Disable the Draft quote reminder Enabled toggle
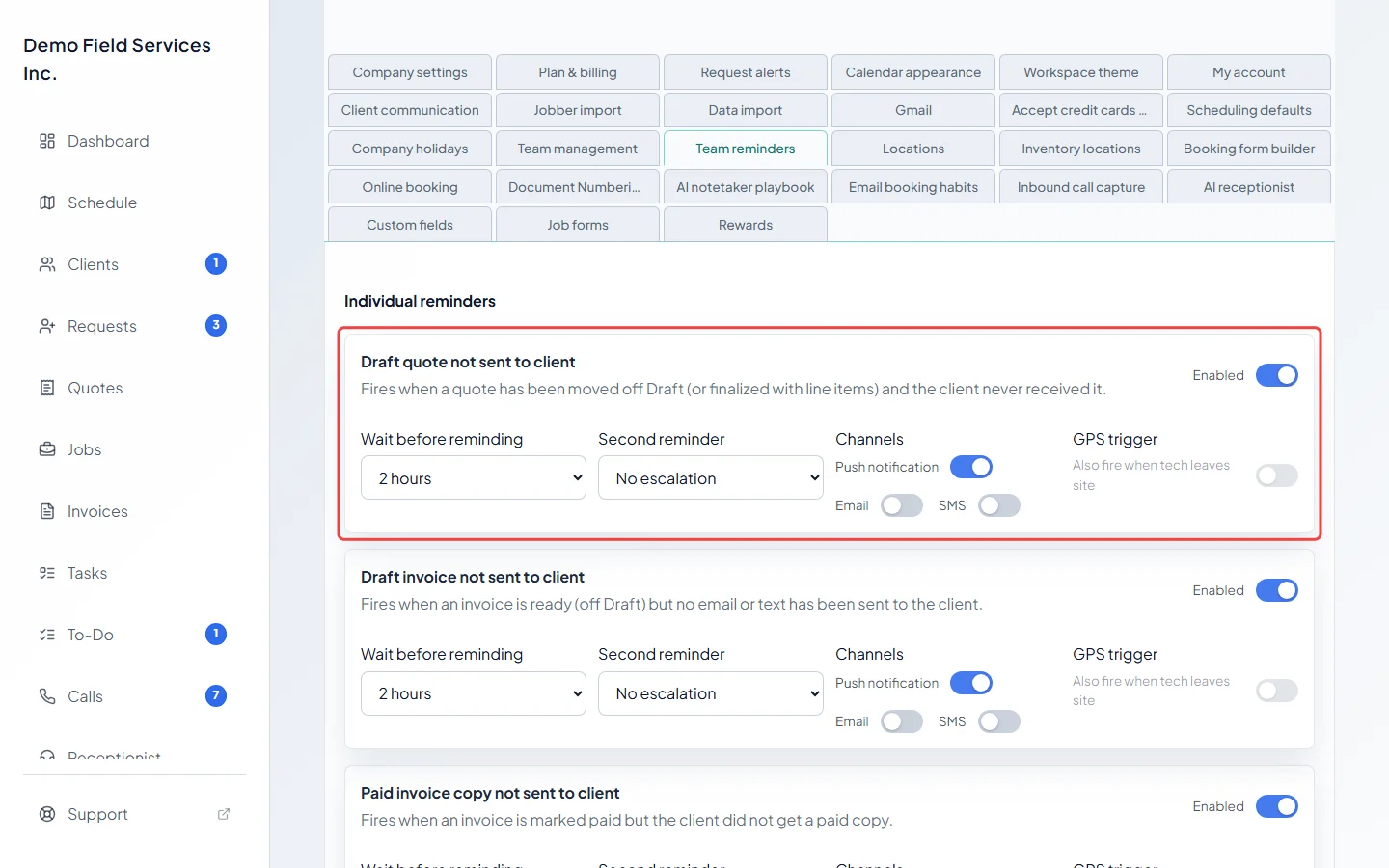 point(1277,375)
